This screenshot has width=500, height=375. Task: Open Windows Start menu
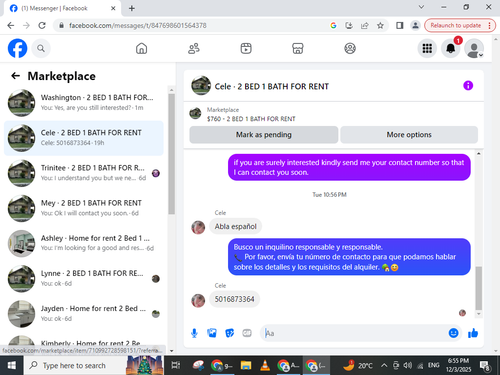[11, 365]
